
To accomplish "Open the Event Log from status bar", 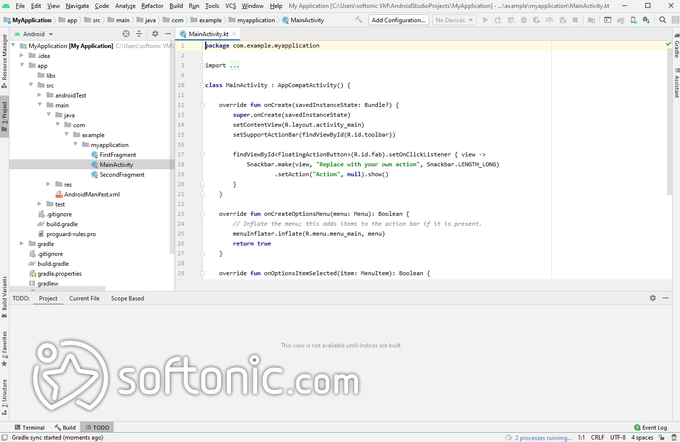I will click(x=650, y=427).
